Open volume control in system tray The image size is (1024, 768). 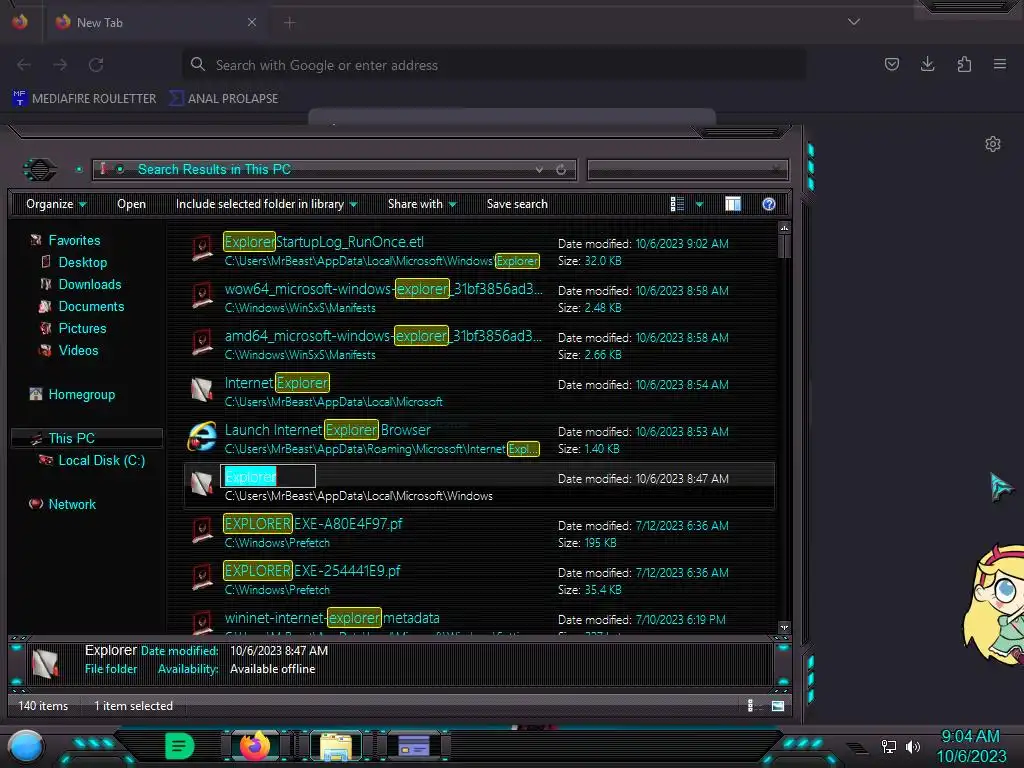[x=913, y=746]
